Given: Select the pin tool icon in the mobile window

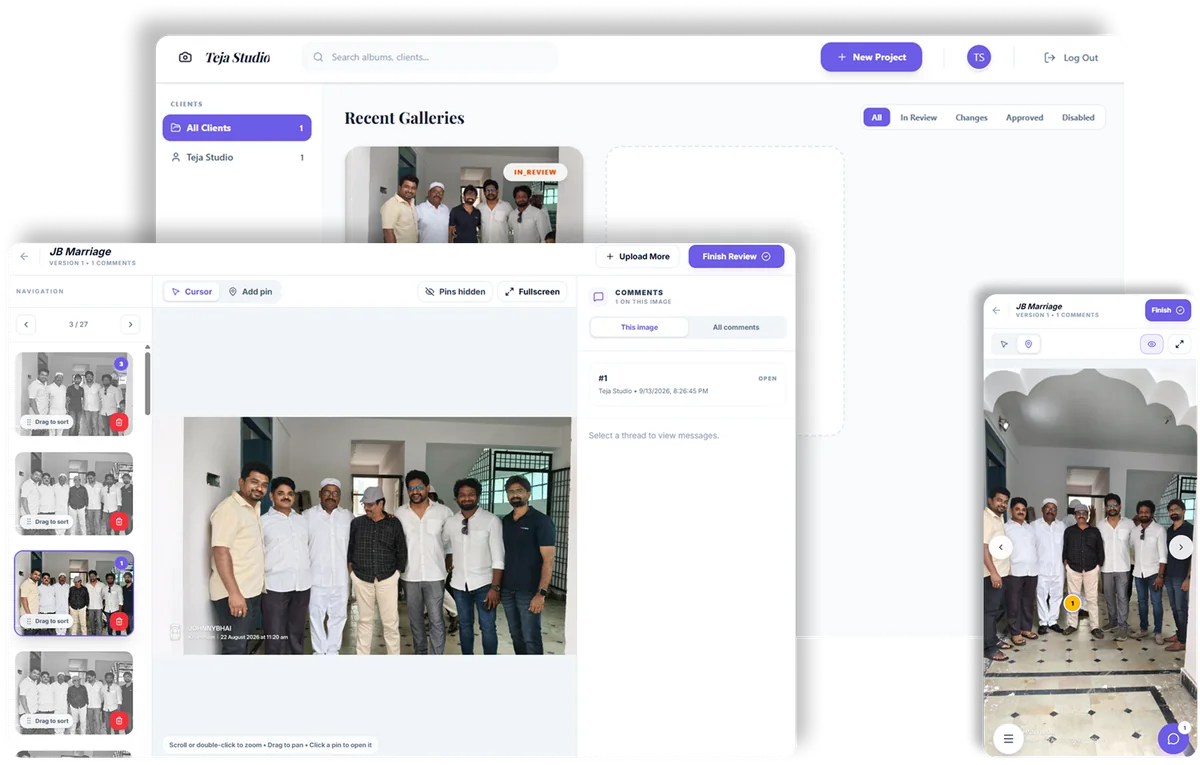Looking at the screenshot, I should point(1028,344).
